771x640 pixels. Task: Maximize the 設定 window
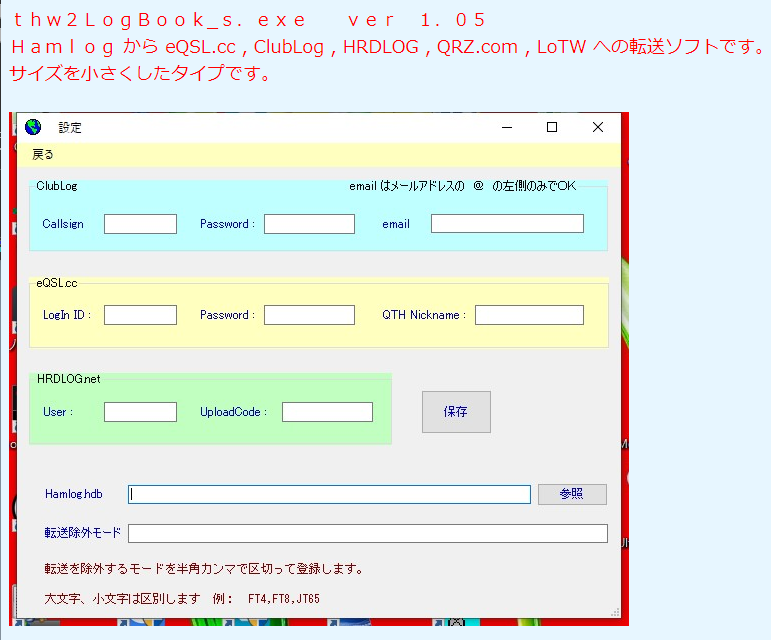(x=552, y=127)
